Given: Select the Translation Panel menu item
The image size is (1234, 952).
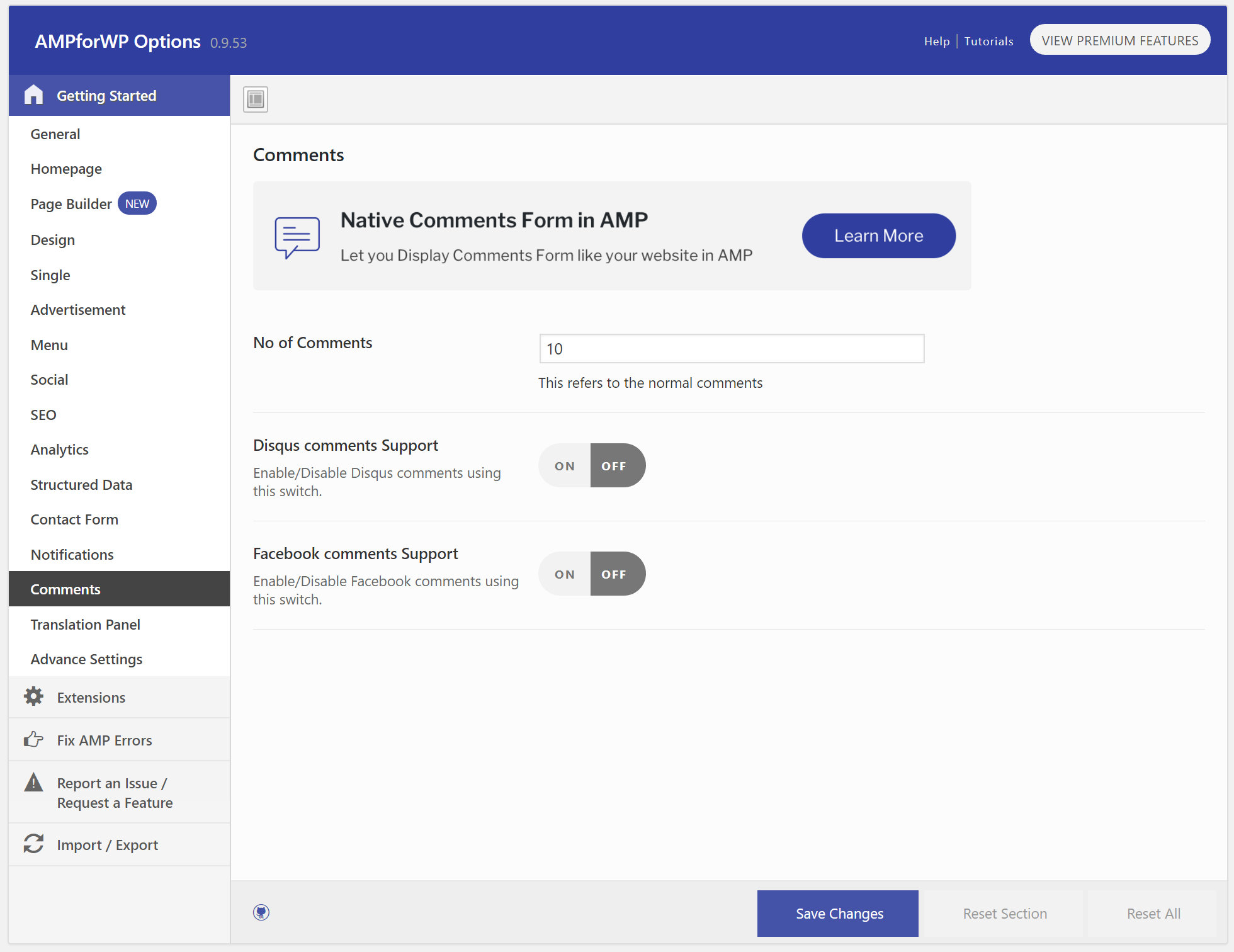Looking at the screenshot, I should click(85, 624).
